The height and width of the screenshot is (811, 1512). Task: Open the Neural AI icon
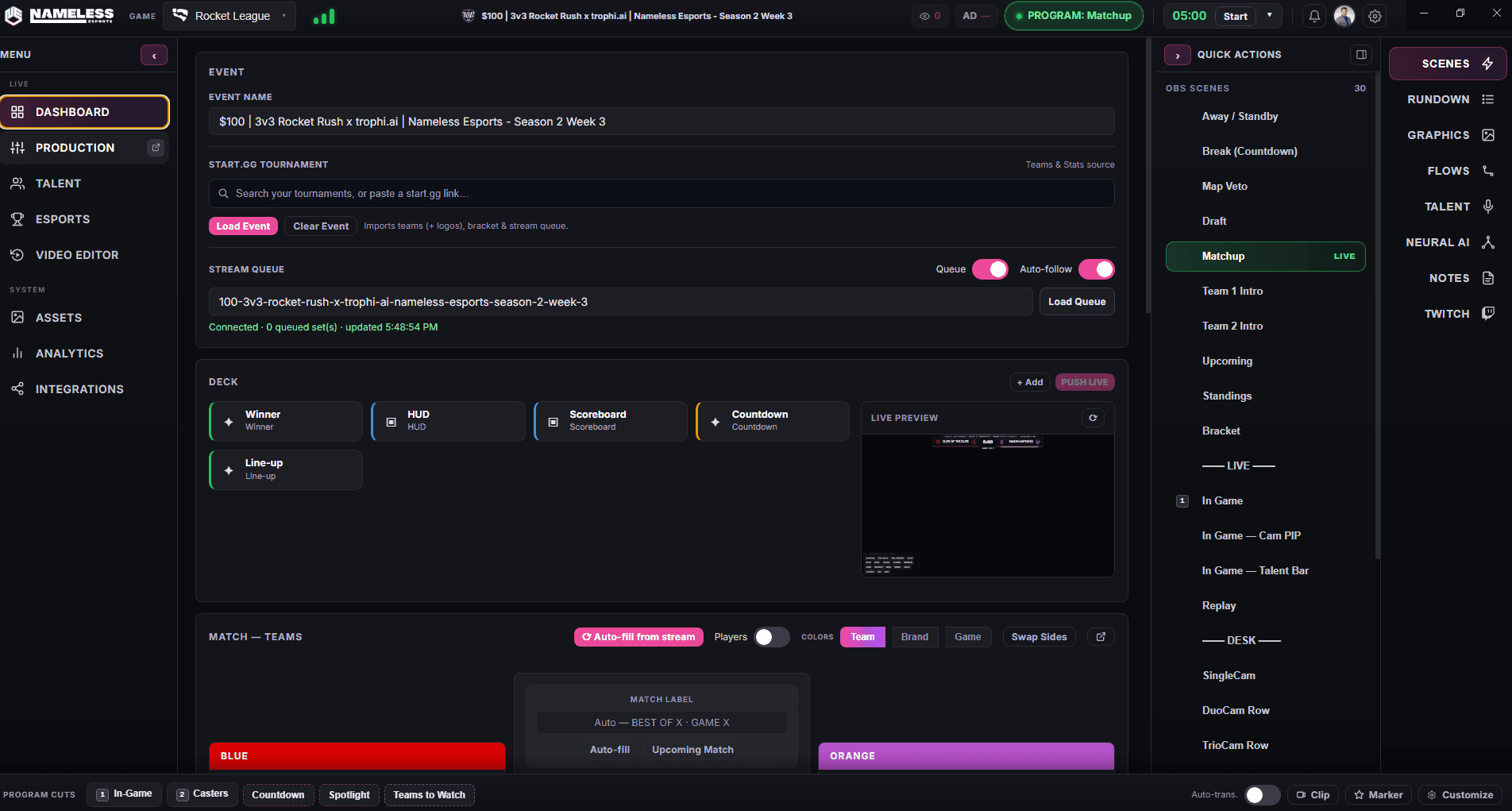[x=1488, y=242]
